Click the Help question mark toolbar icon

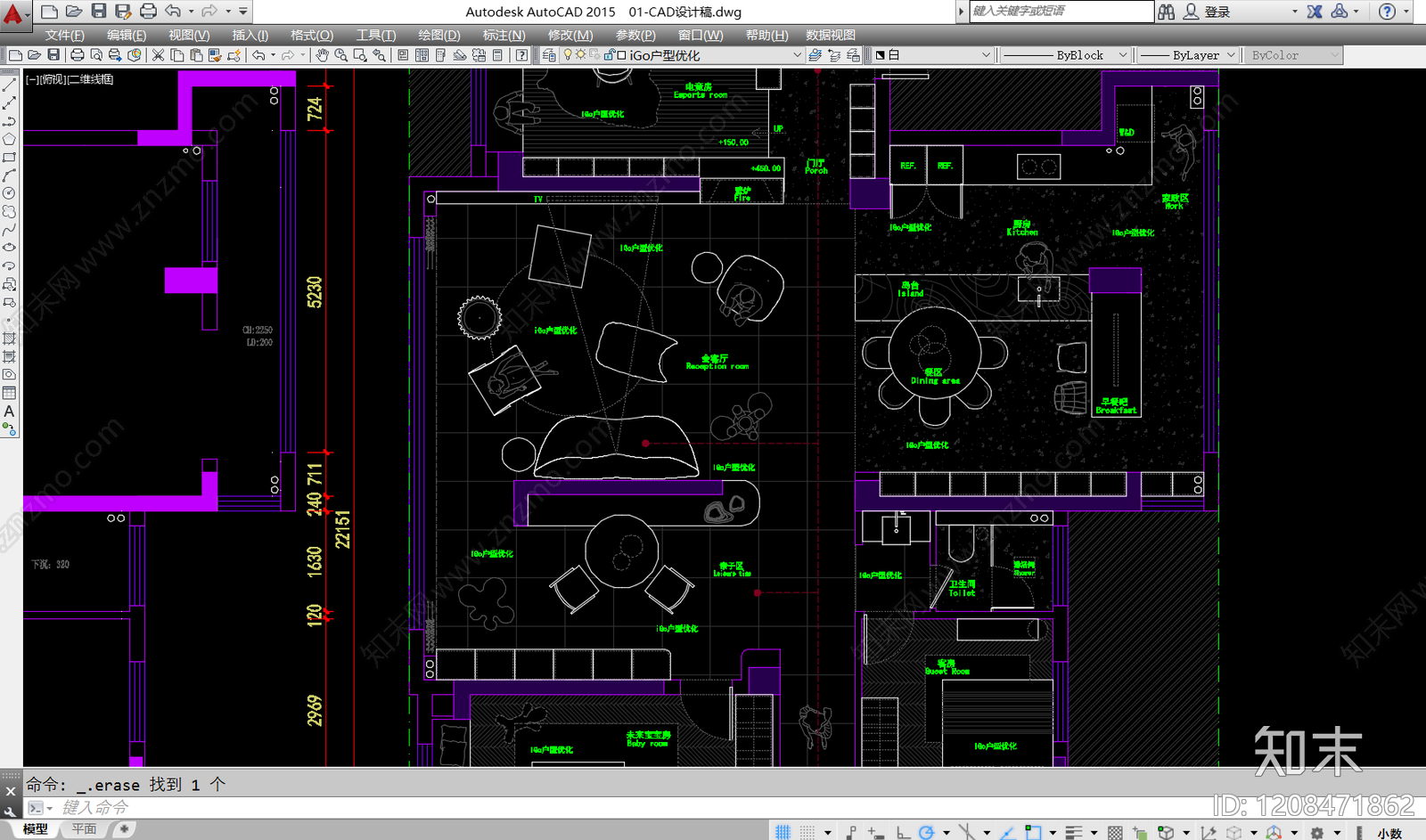point(522,55)
